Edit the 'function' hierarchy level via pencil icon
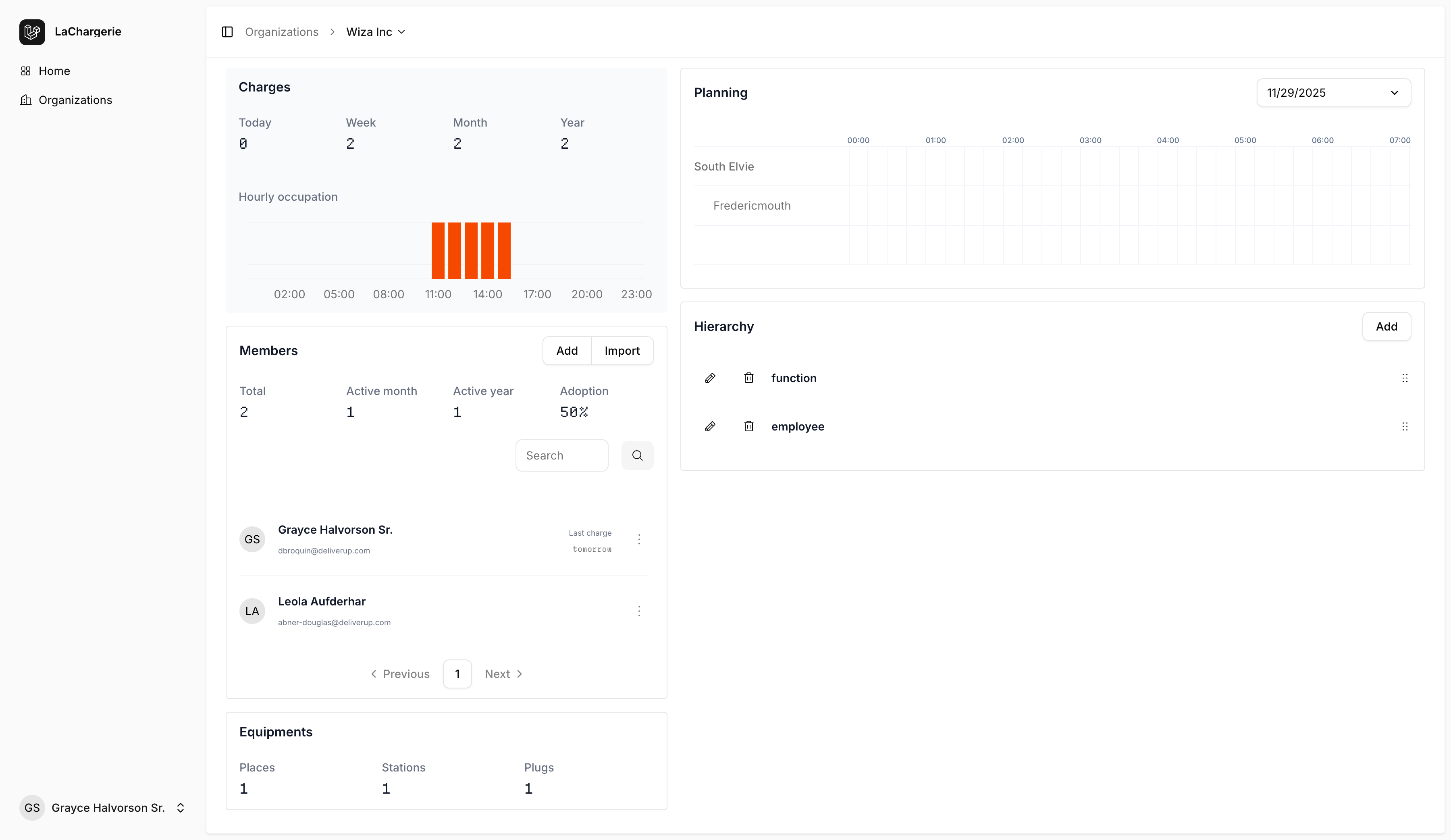The width and height of the screenshot is (1451, 840). [711, 378]
